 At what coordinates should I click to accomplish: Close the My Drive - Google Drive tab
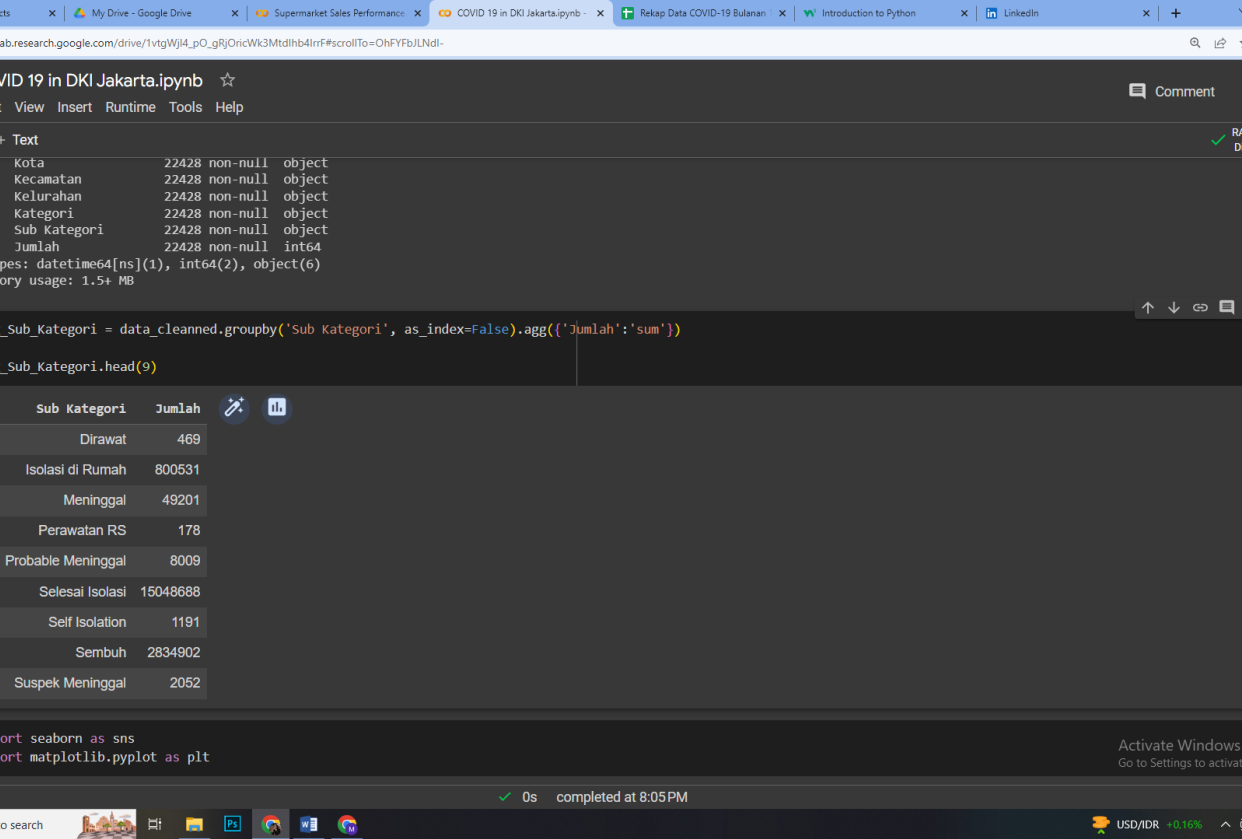(x=236, y=14)
